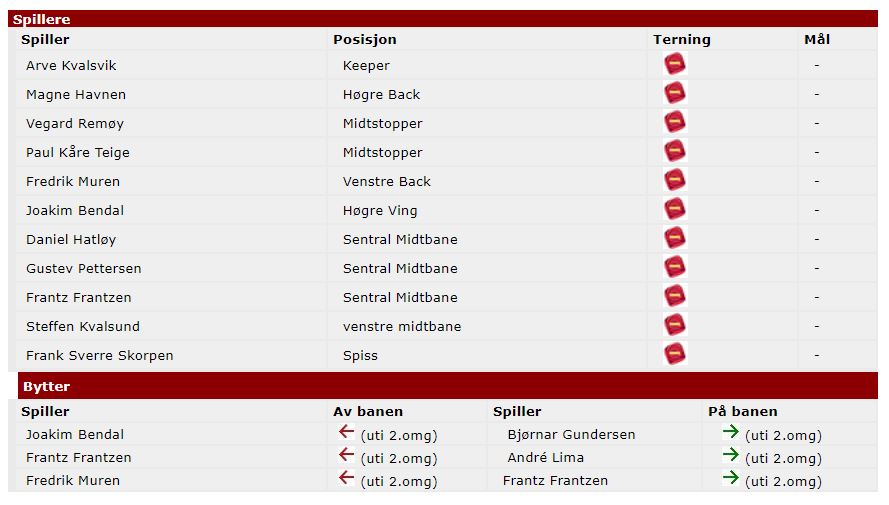Click red off-pitch arrow for Joakim Bendal
The width and height of the screenshot is (889, 505).
(x=346, y=432)
